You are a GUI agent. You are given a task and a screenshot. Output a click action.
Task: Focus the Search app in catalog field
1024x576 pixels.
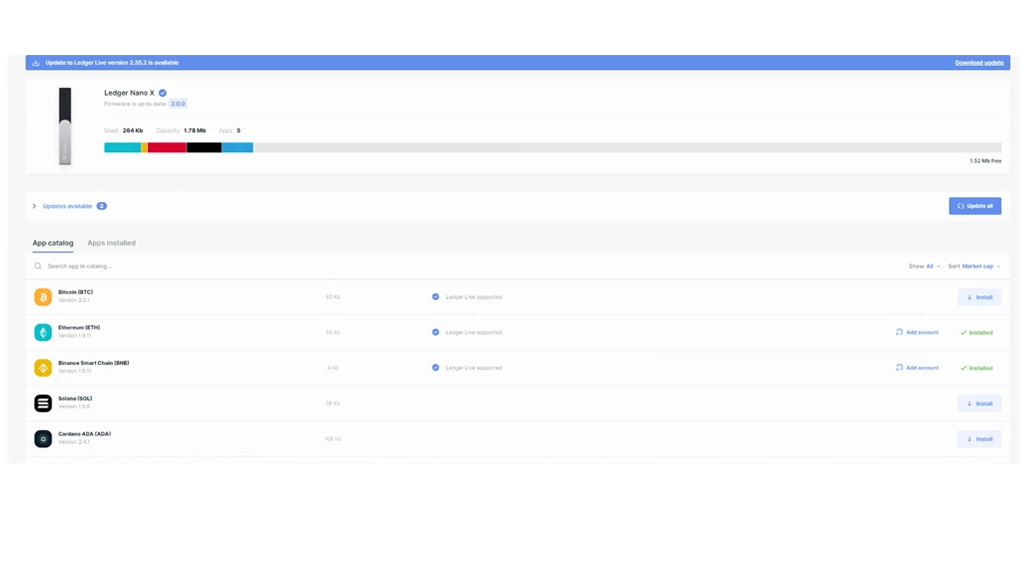click(200, 267)
